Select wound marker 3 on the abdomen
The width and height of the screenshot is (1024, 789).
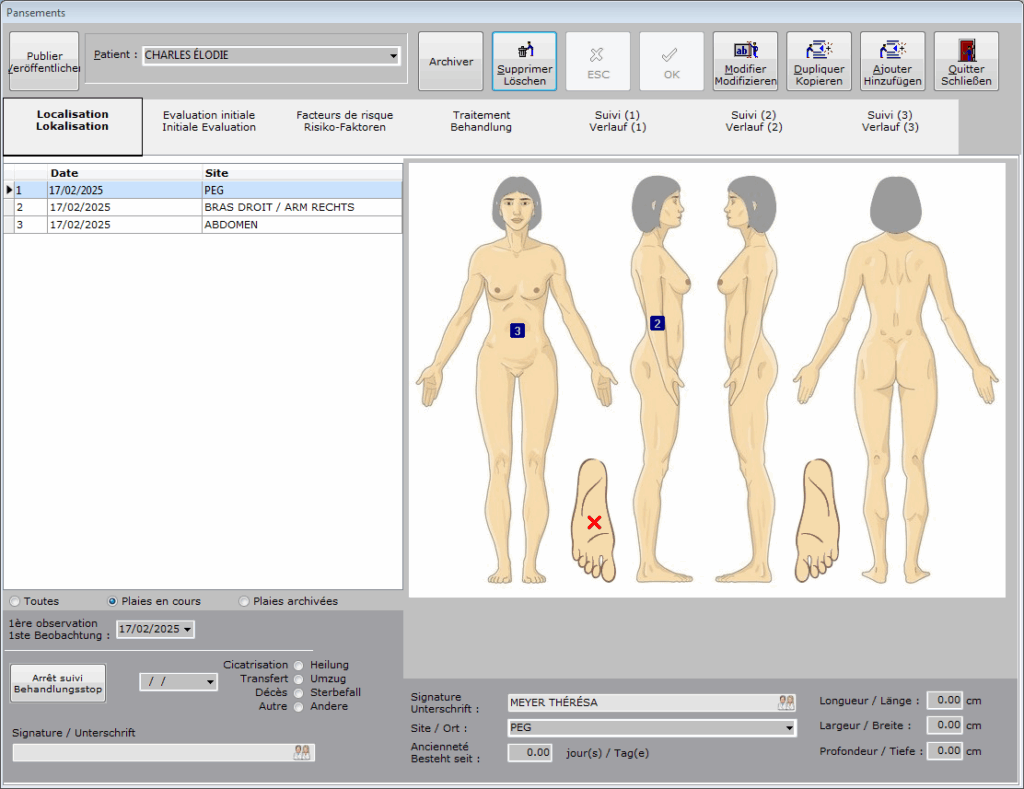[517, 330]
